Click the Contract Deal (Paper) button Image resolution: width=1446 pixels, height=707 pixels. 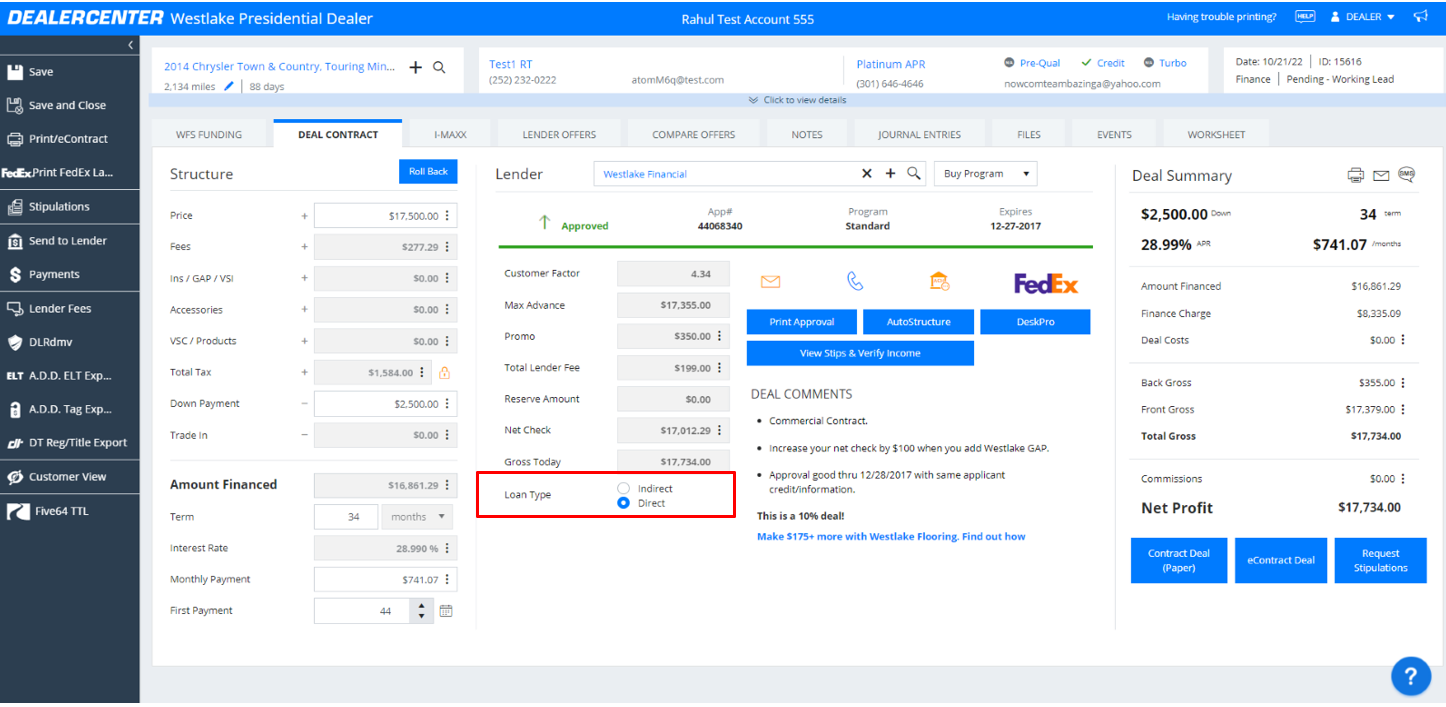pos(1179,560)
